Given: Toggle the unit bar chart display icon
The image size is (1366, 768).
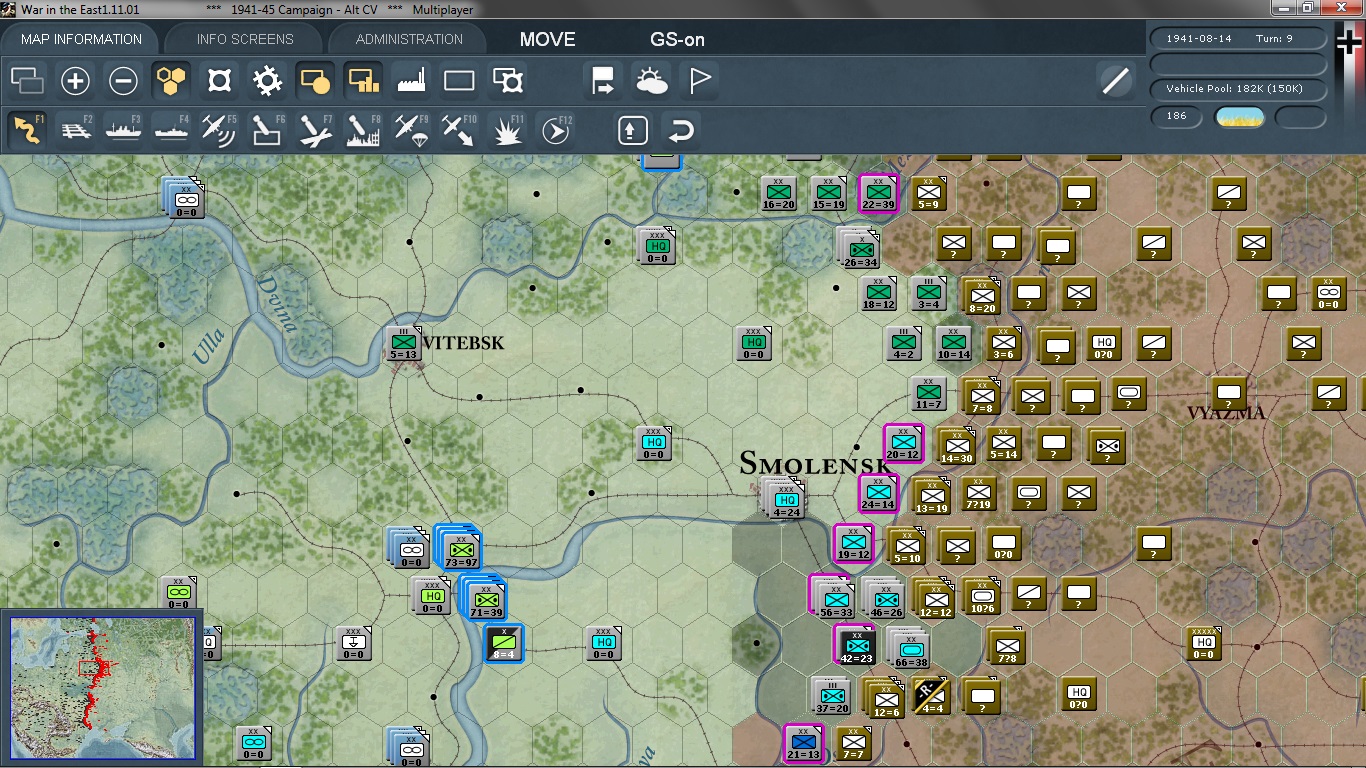Looking at the screenshot, I should [x=363, y=81].
